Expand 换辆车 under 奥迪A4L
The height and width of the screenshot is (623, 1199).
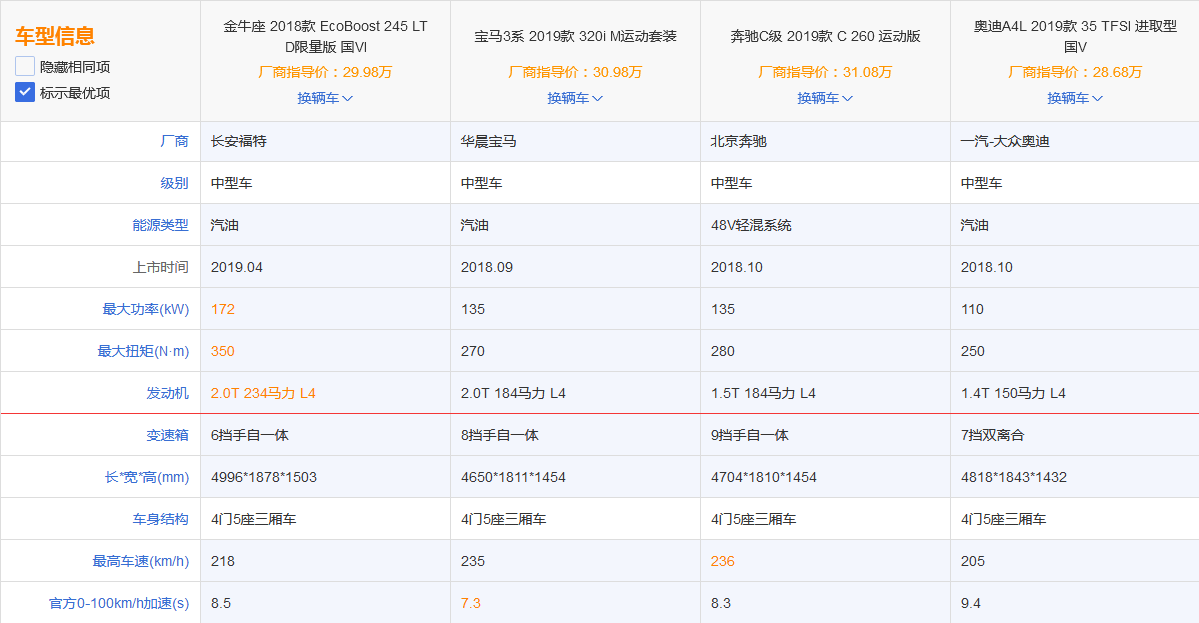tap(1075, 98)
